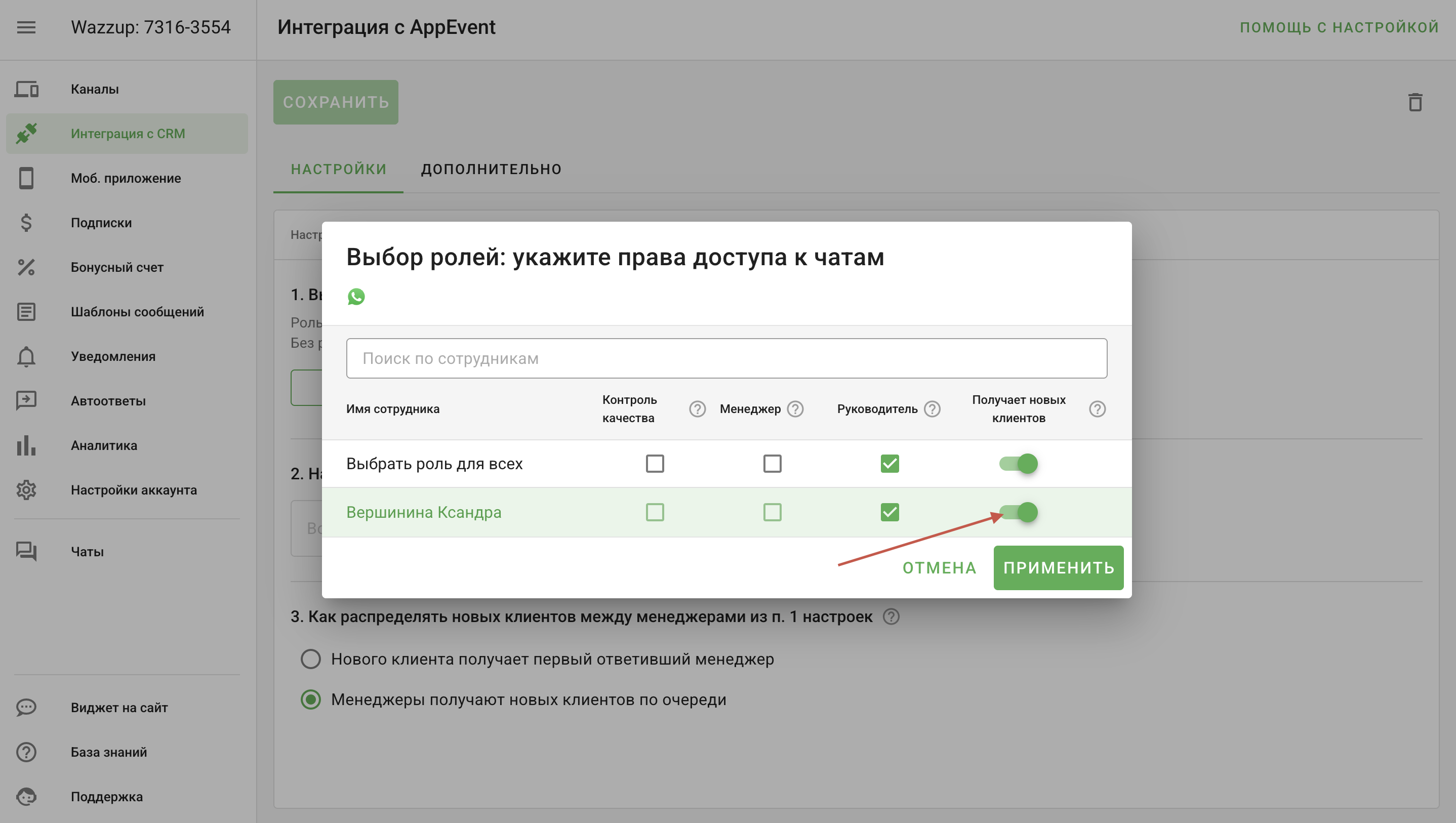Check Менеджер box for all employees

point(772,464)
